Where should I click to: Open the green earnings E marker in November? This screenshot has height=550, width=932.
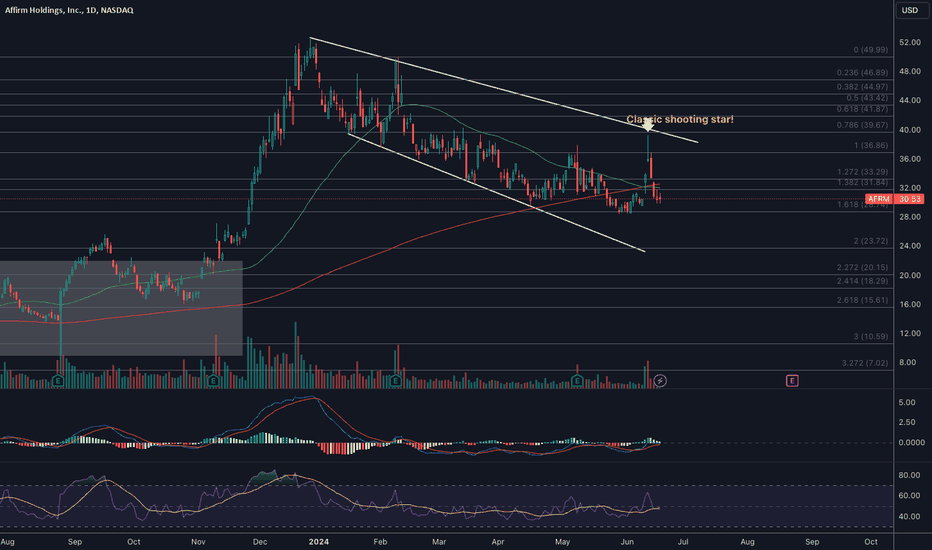click(x=214, y=381)
